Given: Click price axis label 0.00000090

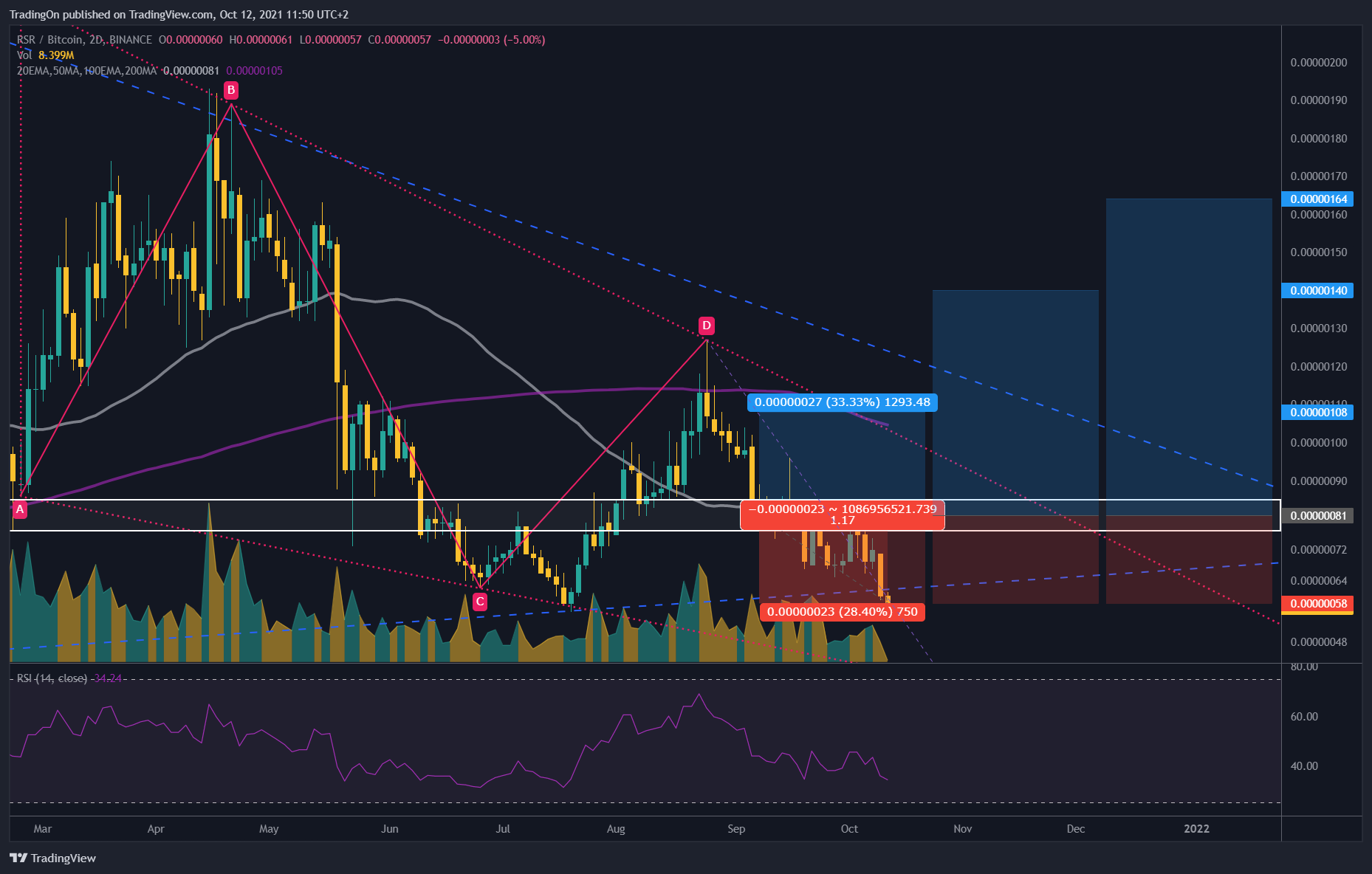Looking at the screenshot, I should (1319, 481).
